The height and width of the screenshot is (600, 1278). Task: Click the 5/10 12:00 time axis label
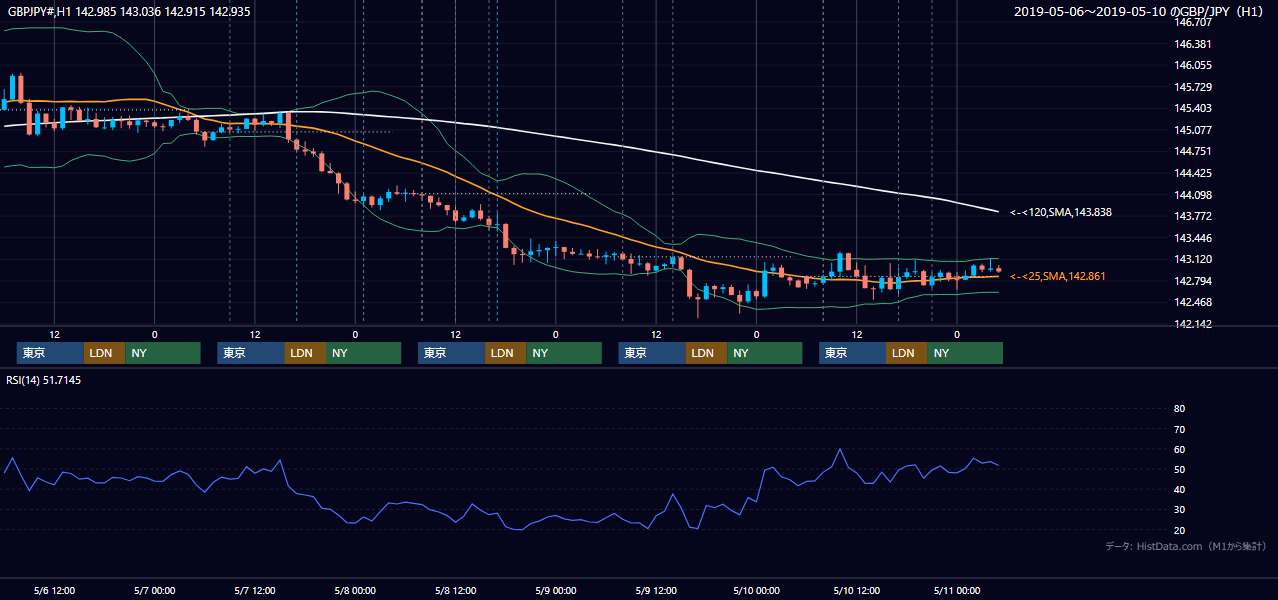pyautogui.click(x=856, y=590)
